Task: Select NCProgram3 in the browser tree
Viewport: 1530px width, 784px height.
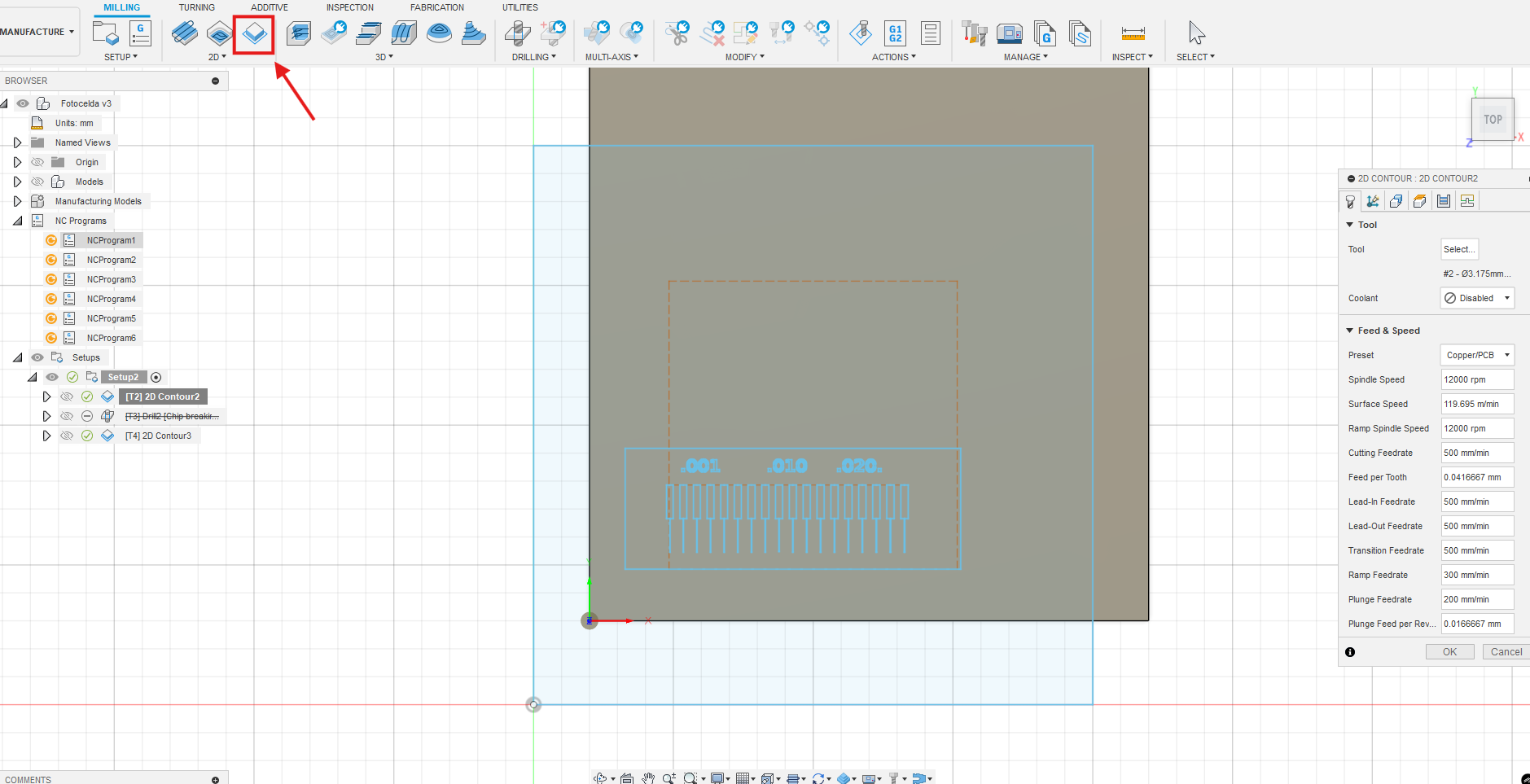Action: (112, 279)
